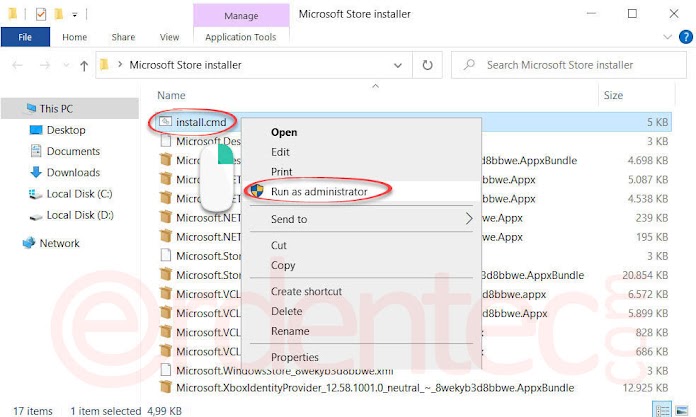The height and width of the screenshot is (417, 696).
Task: Click the 6.572 KB size cell
Action: (x=648, y=294)
